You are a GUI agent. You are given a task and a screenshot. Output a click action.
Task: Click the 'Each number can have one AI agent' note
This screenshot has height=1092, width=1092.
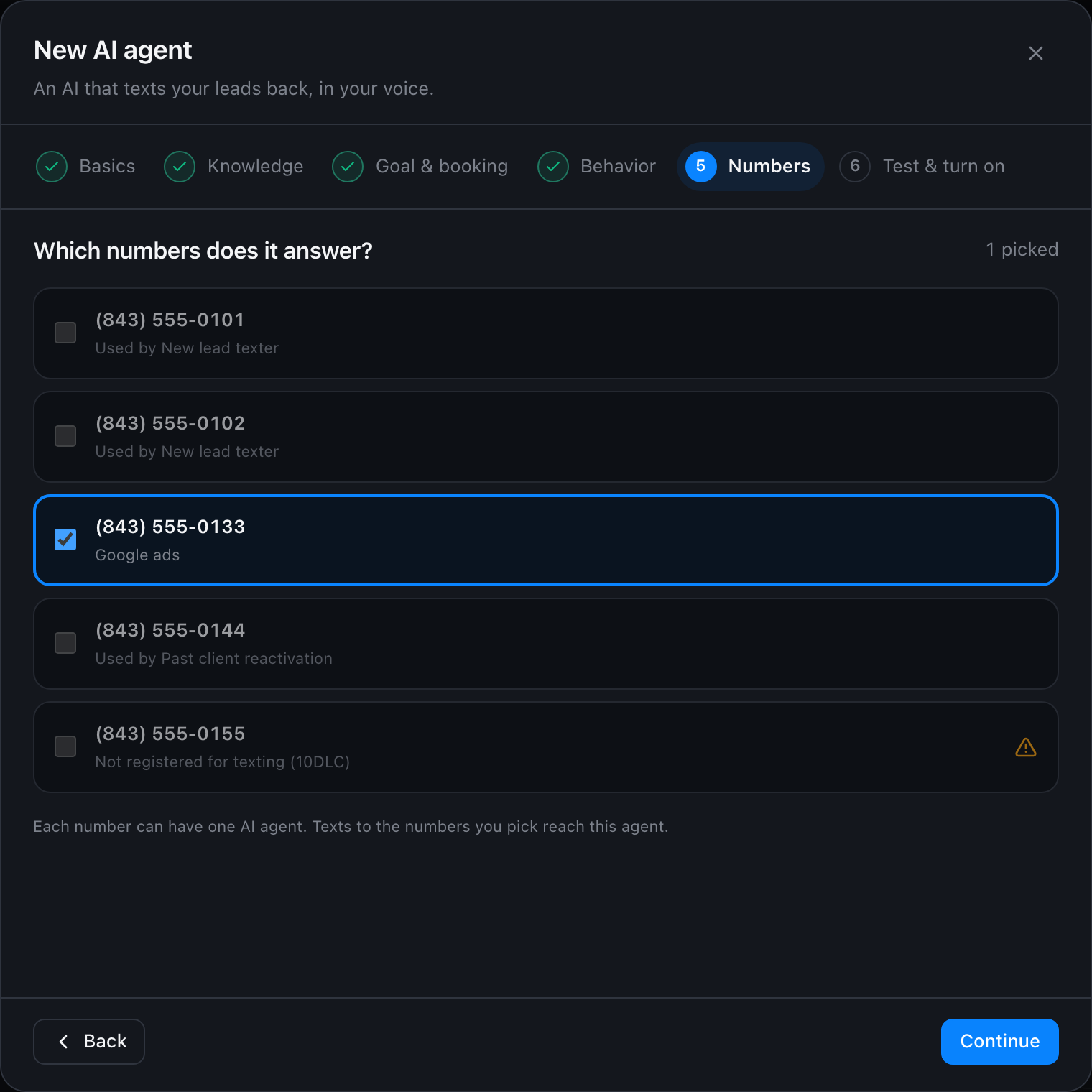click(351, 827)
